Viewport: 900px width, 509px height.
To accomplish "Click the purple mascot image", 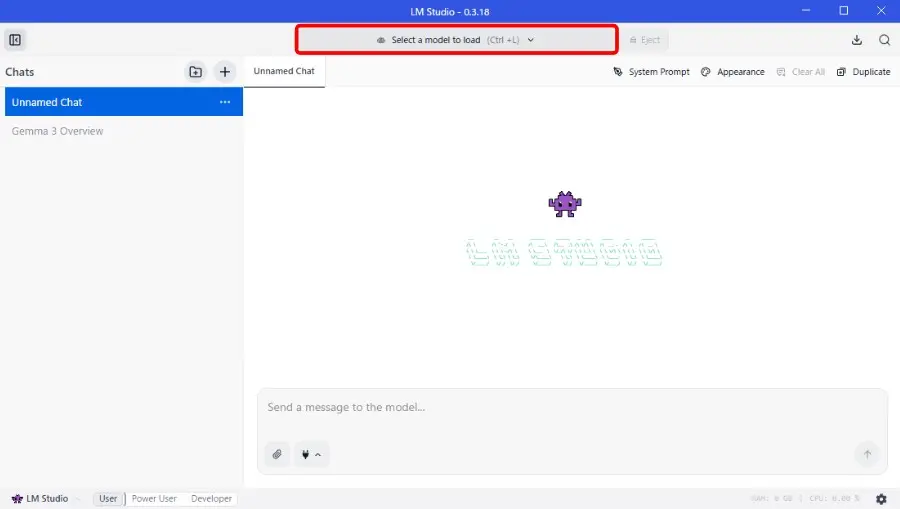I will (x=565, y=204).
